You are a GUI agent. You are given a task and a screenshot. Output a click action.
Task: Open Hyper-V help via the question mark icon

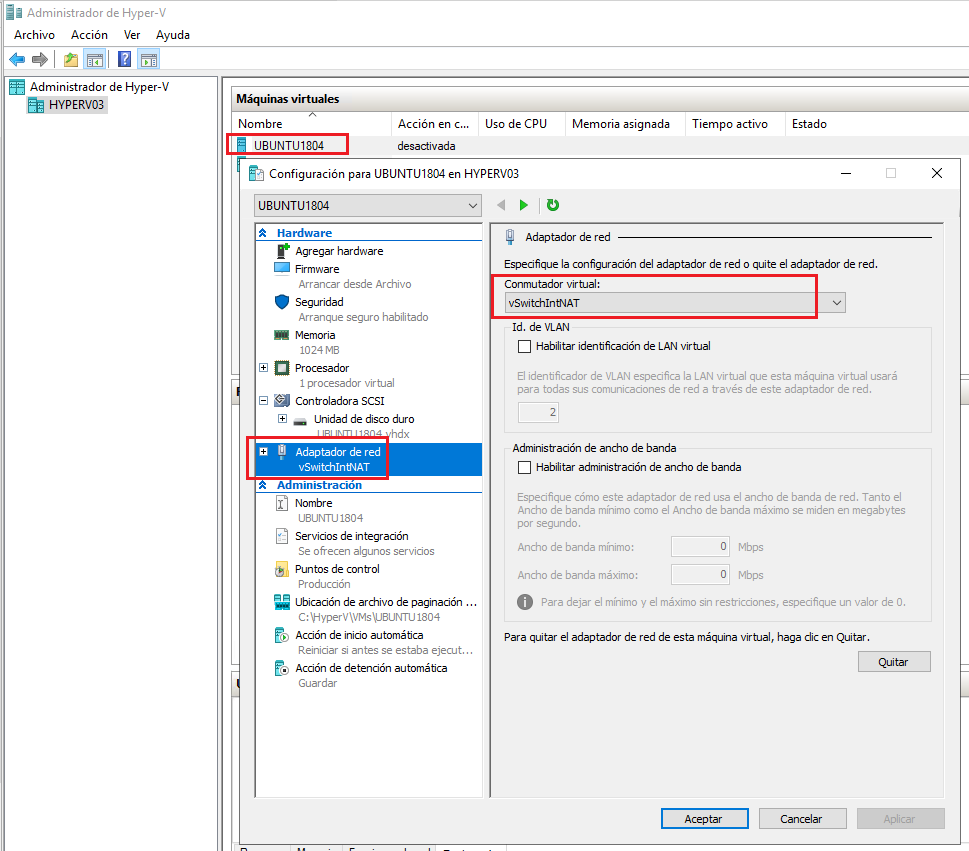pyautogui.click(x=122, y=58)
